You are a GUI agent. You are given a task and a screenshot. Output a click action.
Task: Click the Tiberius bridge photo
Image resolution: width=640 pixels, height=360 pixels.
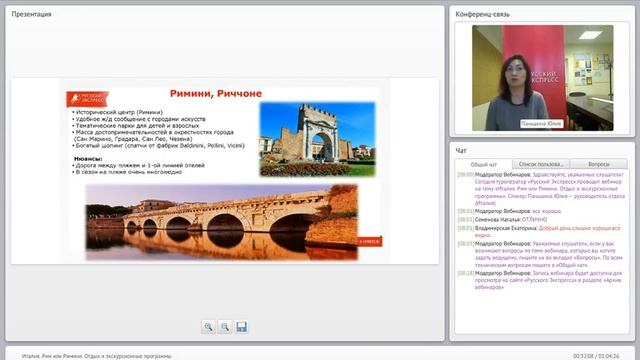pos(222,222)
